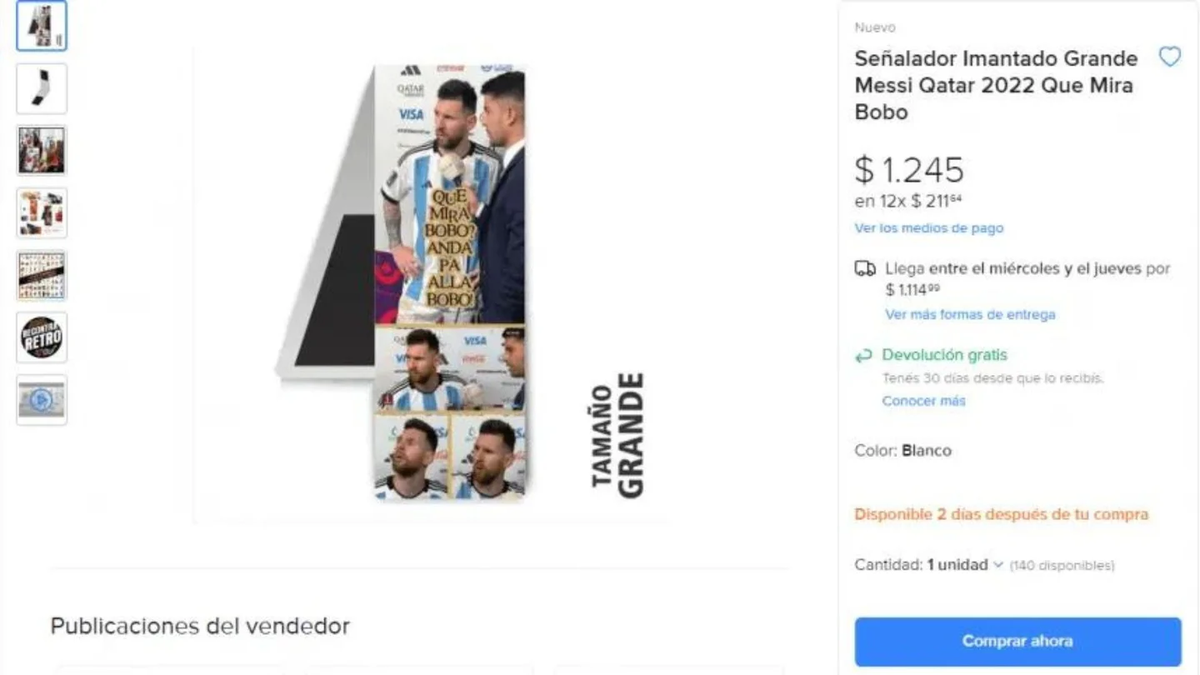Play the video thumbnail
This screenshot has height=675, width=1200.
coord(42,400)
